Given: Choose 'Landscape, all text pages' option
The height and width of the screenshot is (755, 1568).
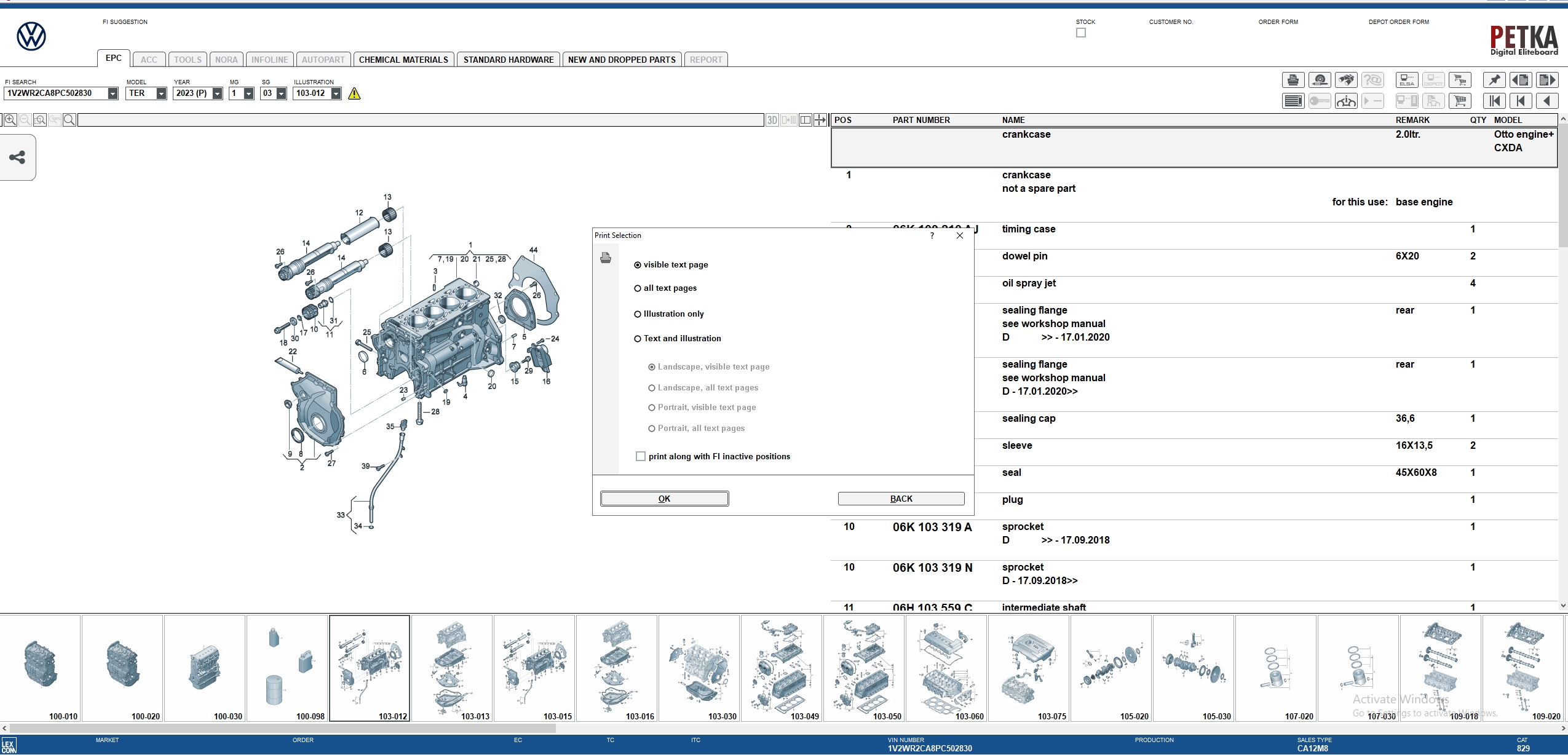Looking at the screenshot, I should 703,388.
